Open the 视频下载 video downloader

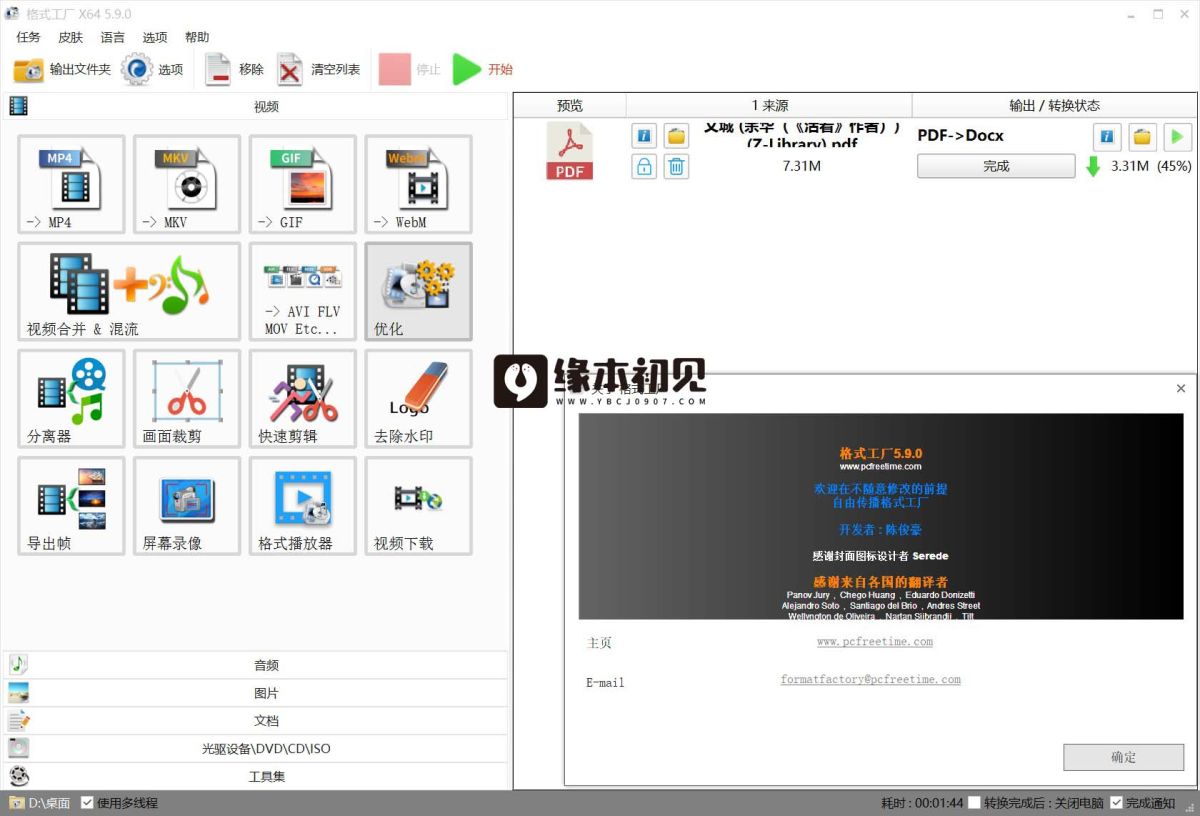[x=418, y=506]
